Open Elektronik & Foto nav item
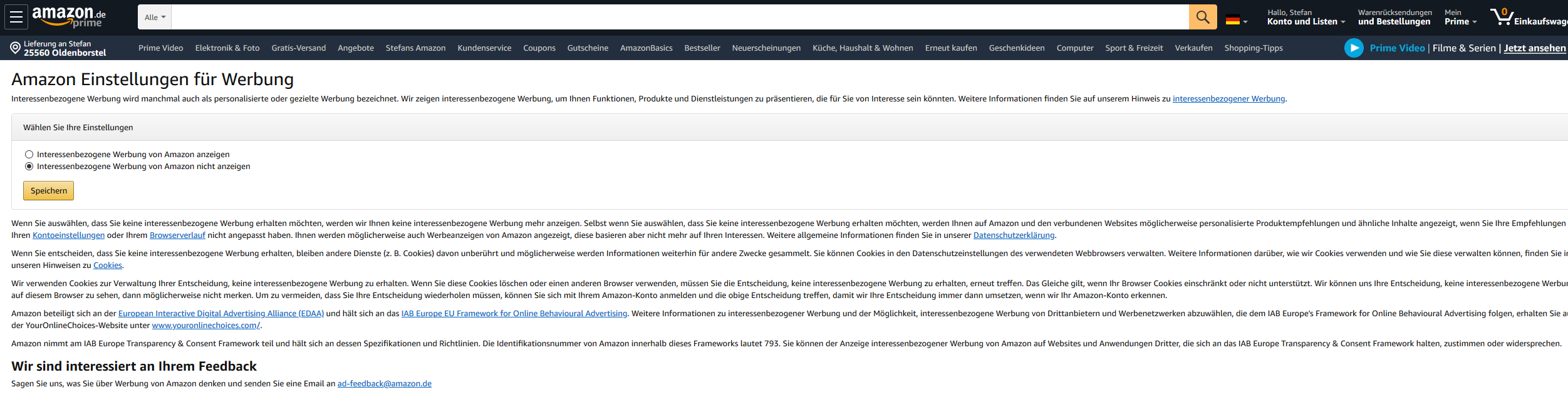The height and width of the screenshot is (417, 1568). coord(227,48)
